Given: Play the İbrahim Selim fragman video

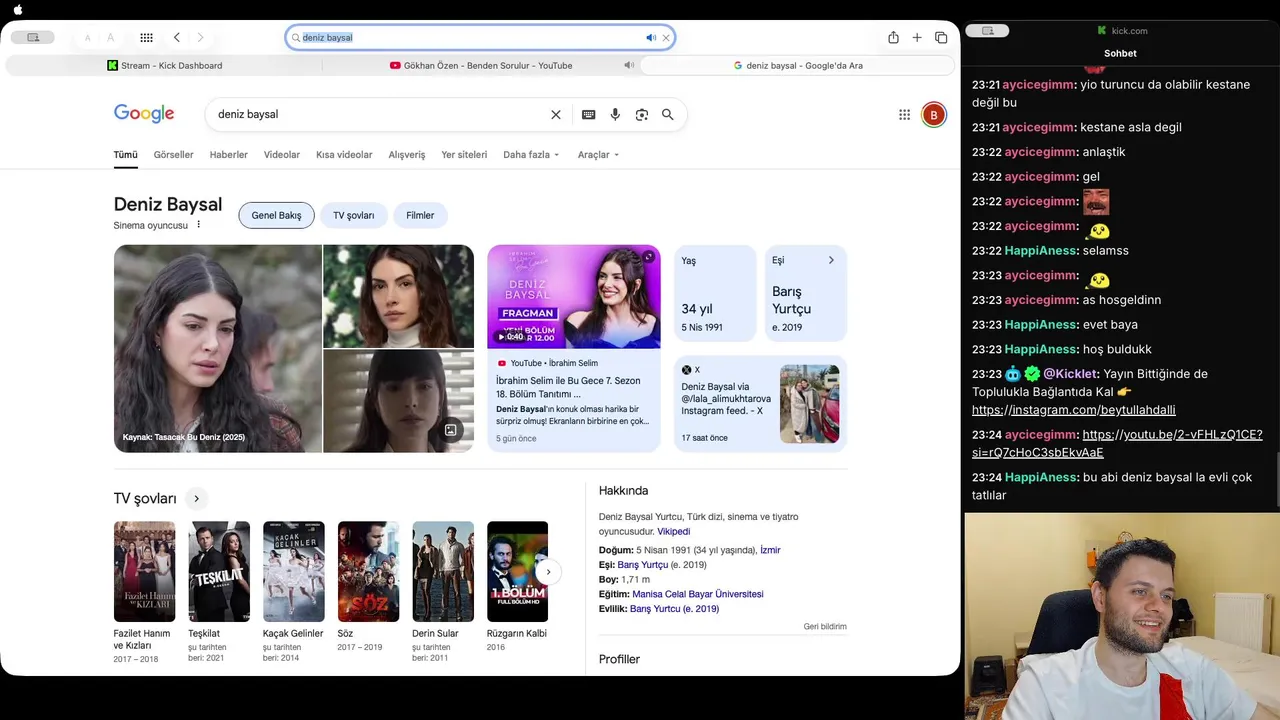Looking at the screenshot, I should (x=574, y=296).
